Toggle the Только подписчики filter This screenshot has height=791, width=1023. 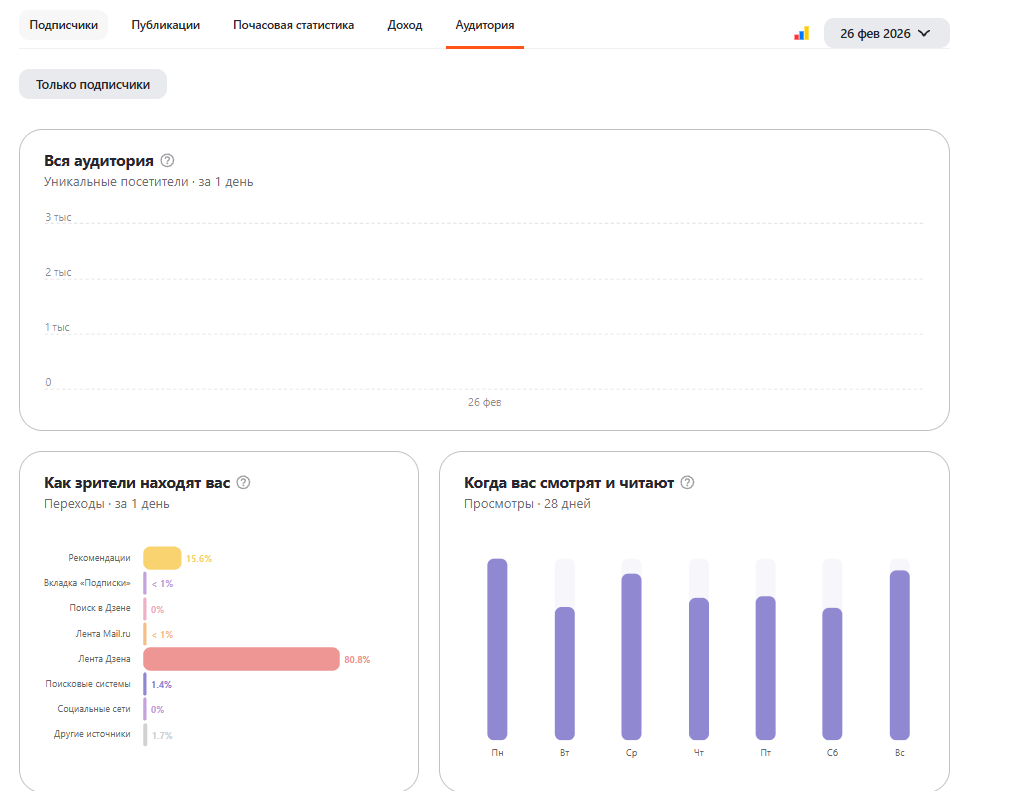coord(93,85)
